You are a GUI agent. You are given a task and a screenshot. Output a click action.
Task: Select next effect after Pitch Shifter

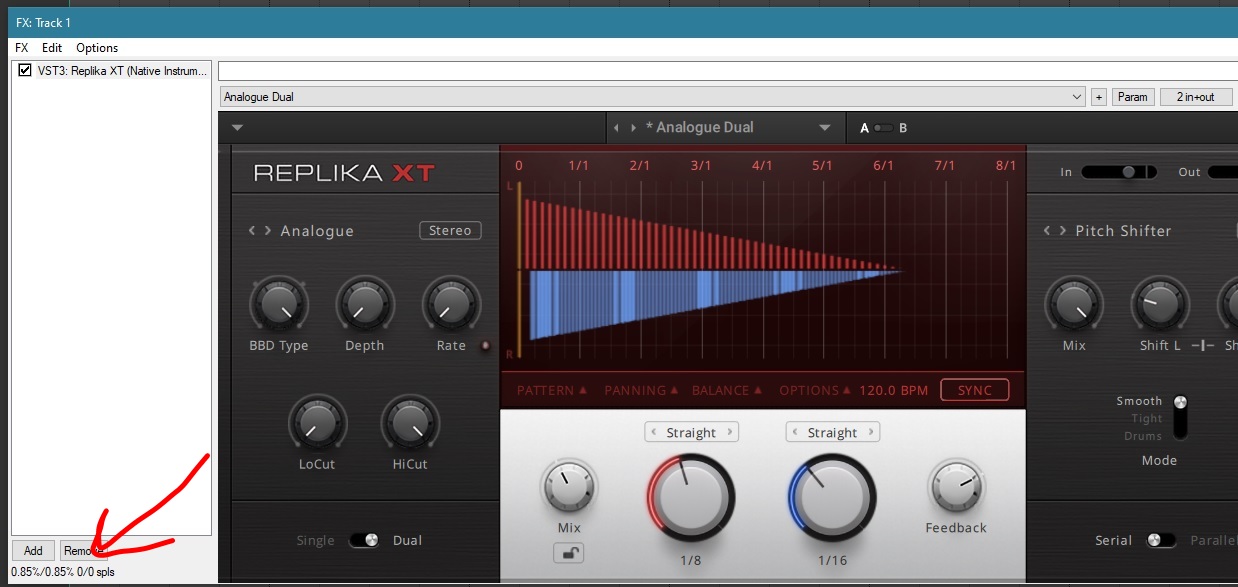1062,231
